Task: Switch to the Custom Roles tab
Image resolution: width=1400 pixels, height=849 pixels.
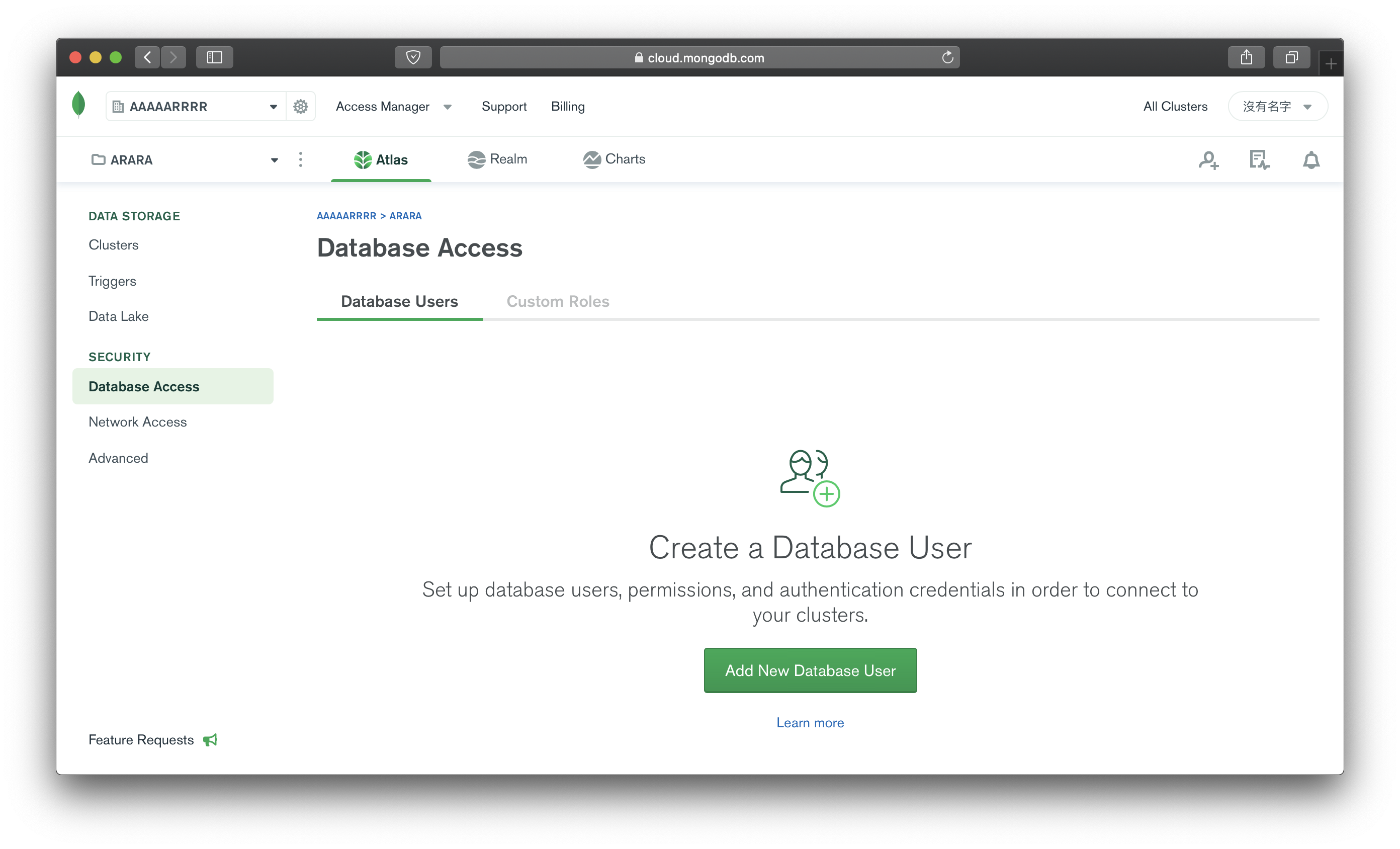Action: point(557,301)
